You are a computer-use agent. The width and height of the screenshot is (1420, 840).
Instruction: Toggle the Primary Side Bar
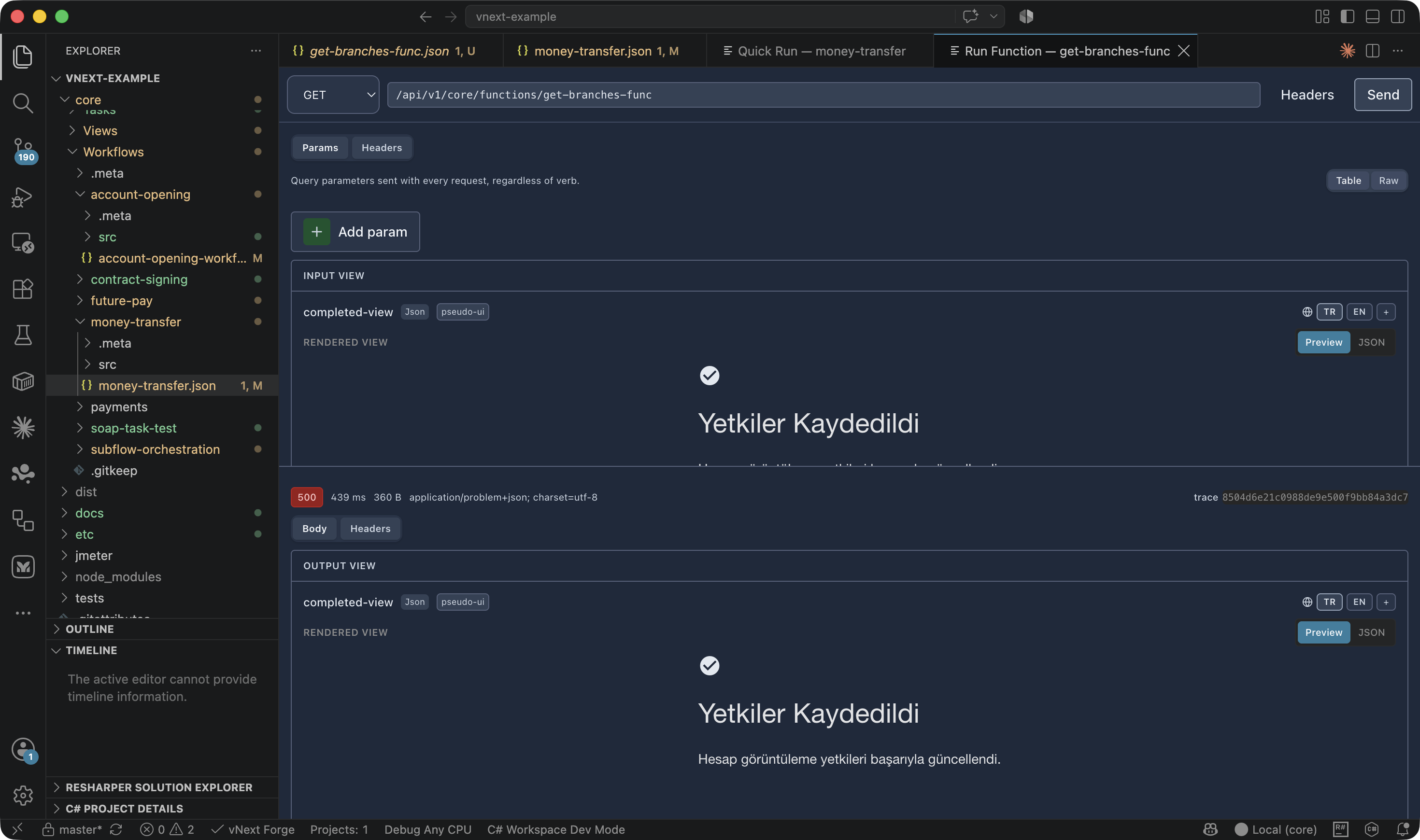[1347, 17]
